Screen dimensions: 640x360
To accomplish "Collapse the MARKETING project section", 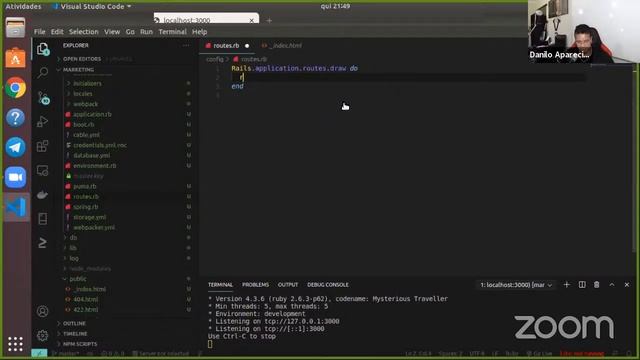I will tap(78, 69).
